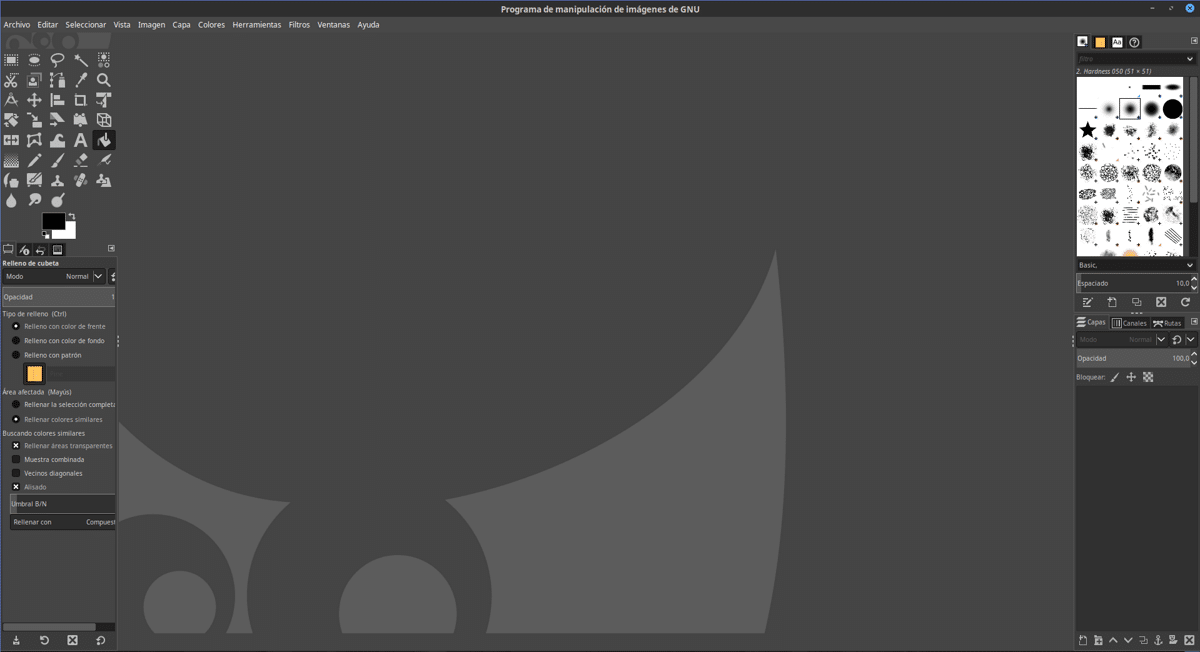Select the Fuzzy Select magic wand
Viewport: 1200px width, 652px height.
(x=81, y=60)
